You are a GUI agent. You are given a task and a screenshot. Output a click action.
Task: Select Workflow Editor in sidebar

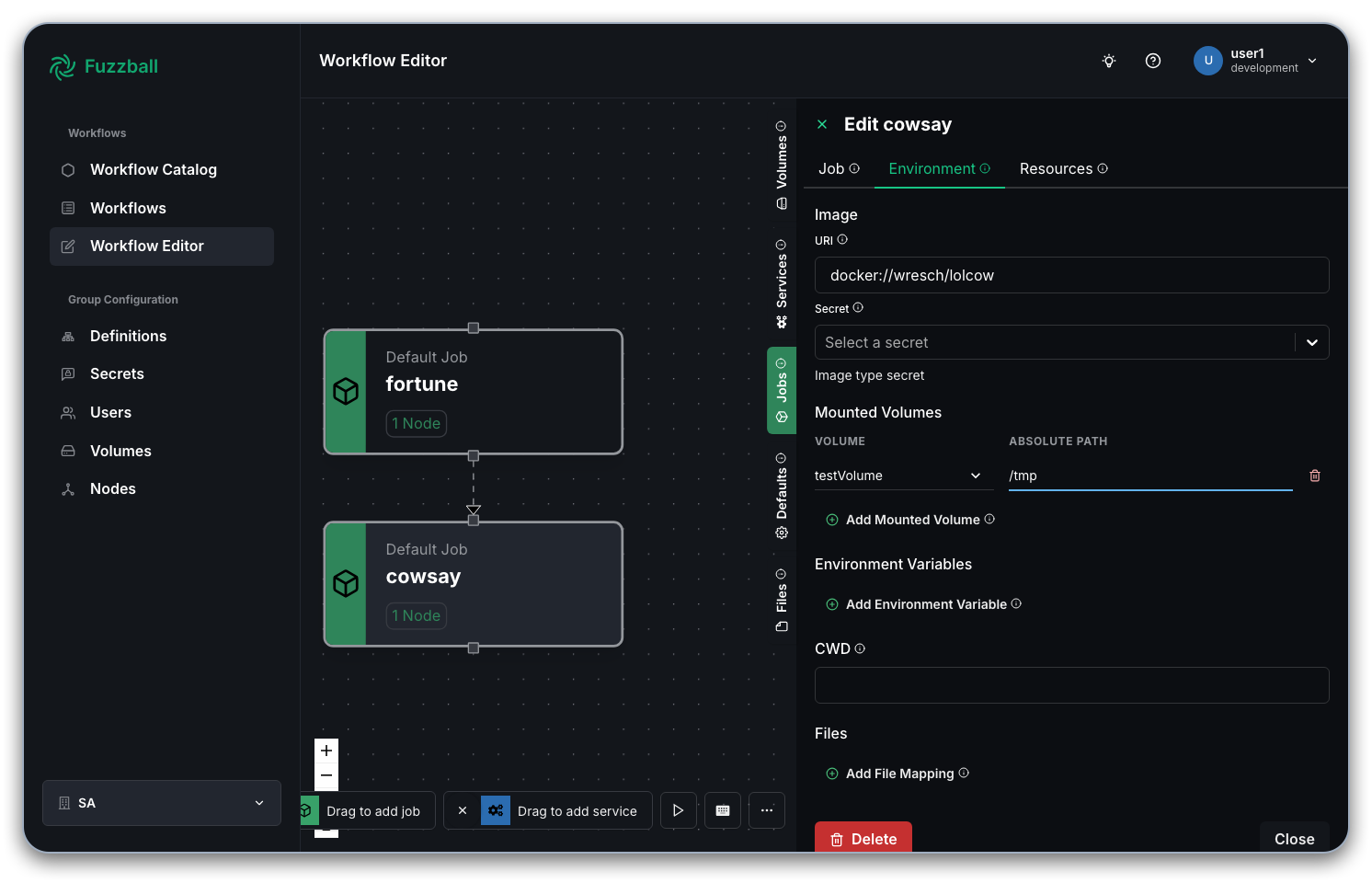(x=162, y=247)
